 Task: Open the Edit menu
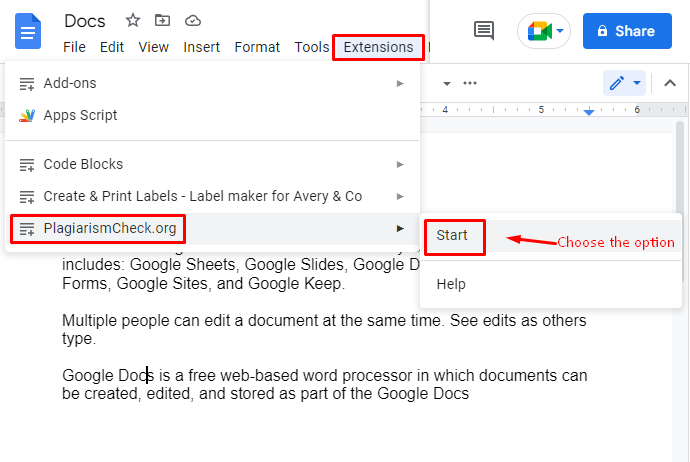112,47
